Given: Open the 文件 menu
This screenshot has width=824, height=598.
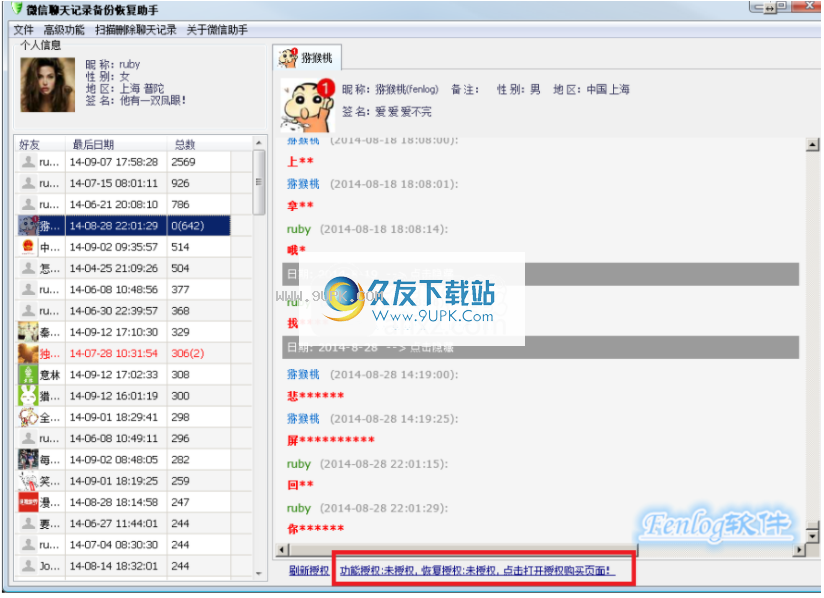Looking at the screenshot, I should (x=23, y=30).
